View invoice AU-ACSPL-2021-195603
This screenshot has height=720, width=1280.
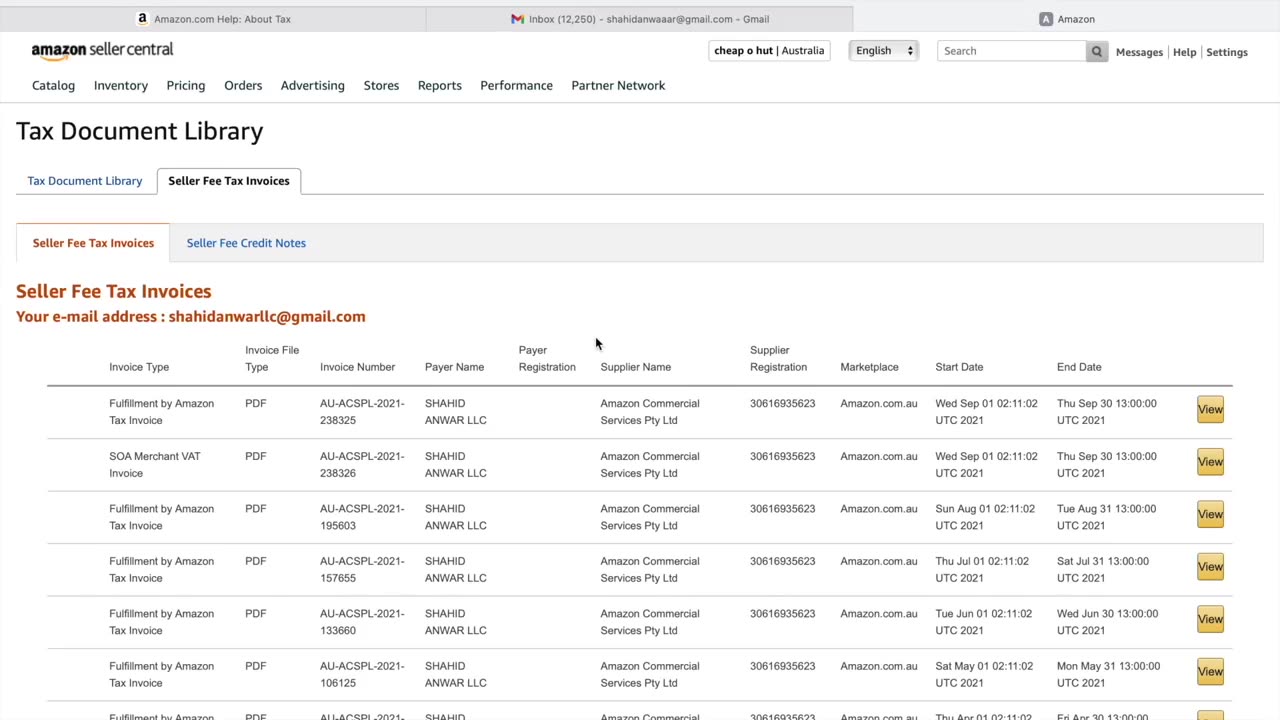[x=1210, y=514]
